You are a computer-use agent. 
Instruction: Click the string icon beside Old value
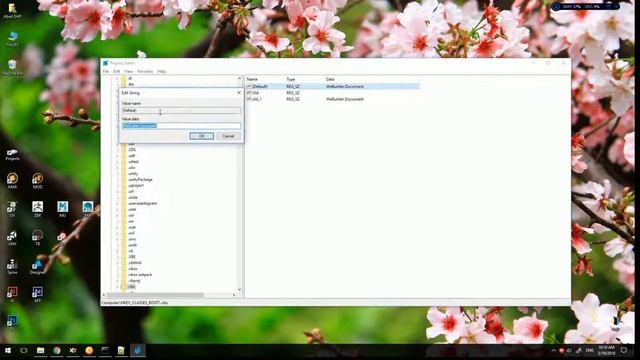(249, 93)
